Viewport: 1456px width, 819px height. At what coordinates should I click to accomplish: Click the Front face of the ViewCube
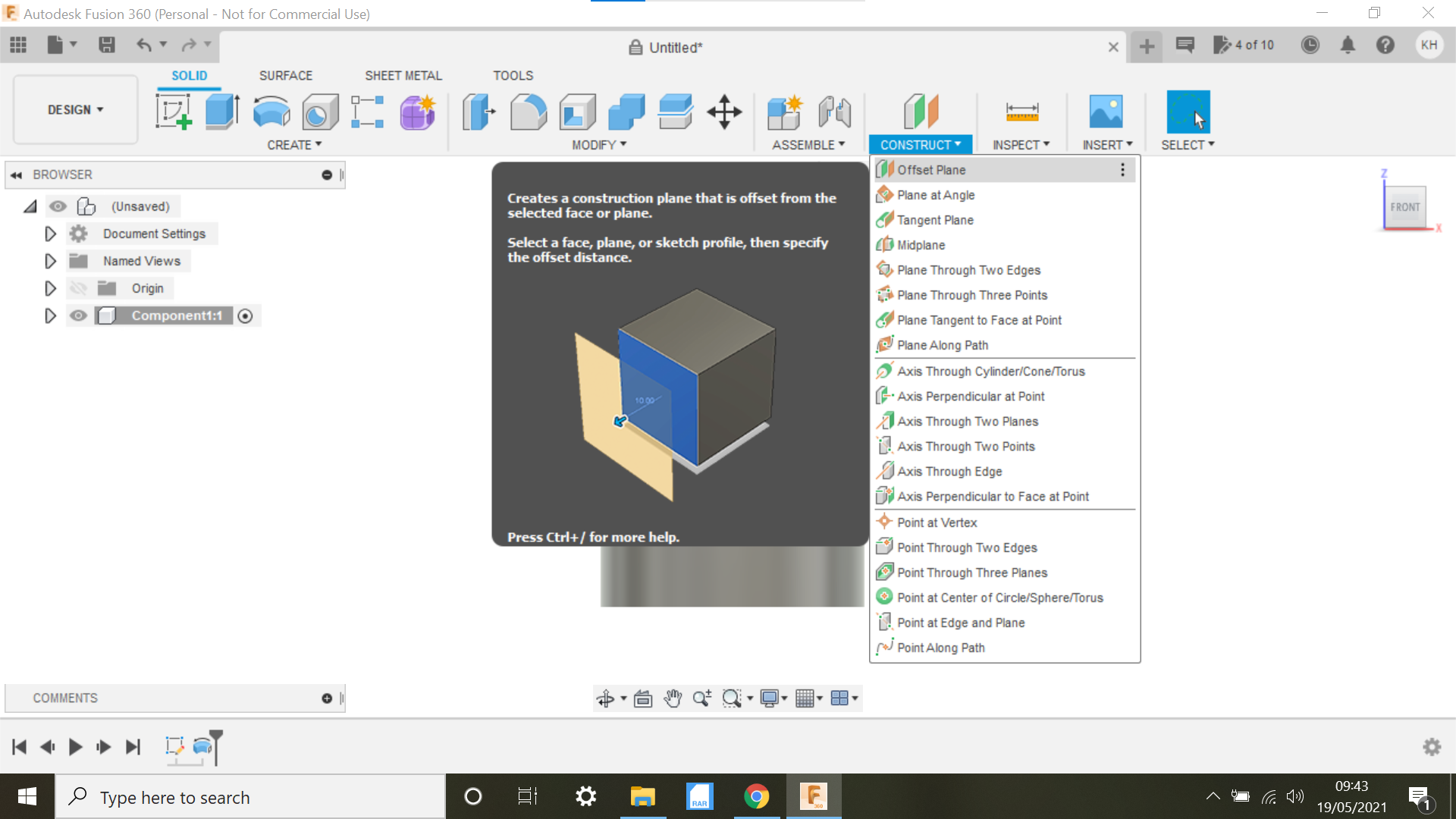[x=1405, y=206]
